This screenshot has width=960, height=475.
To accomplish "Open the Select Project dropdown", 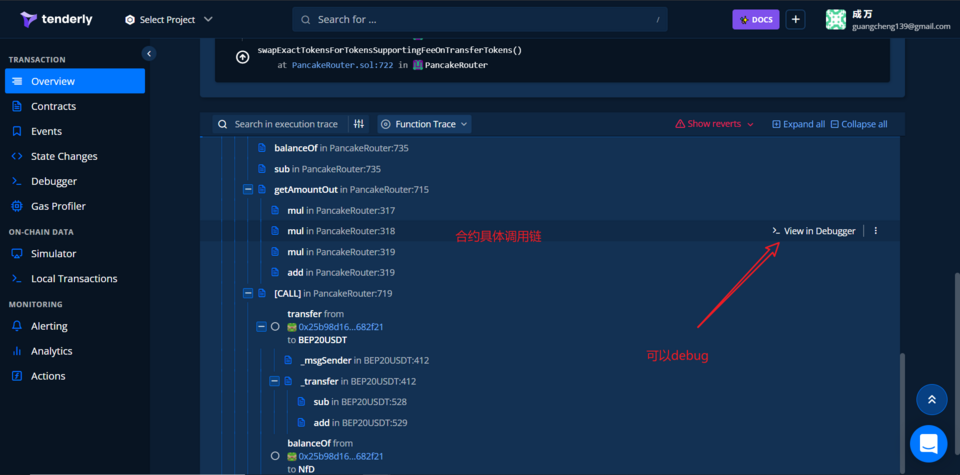I will 169,20.
